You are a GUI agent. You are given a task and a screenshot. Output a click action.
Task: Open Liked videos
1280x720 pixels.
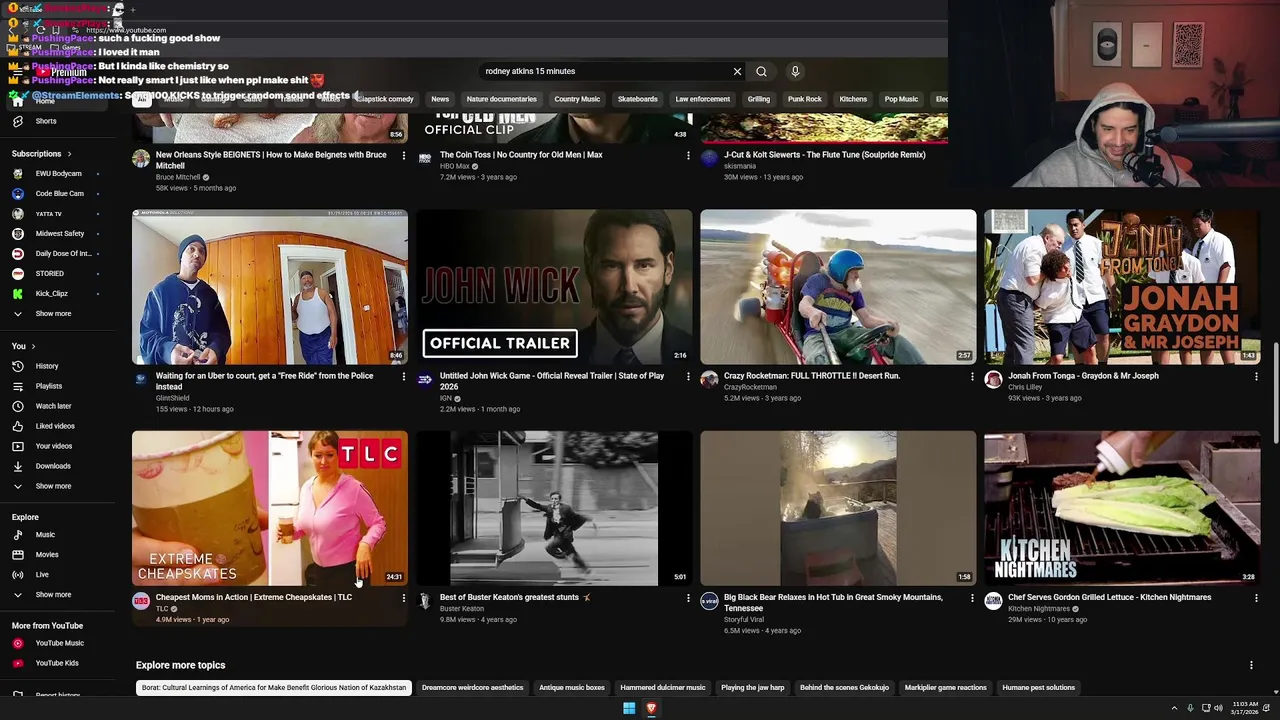pyautogui.click(x=55, y=426)
